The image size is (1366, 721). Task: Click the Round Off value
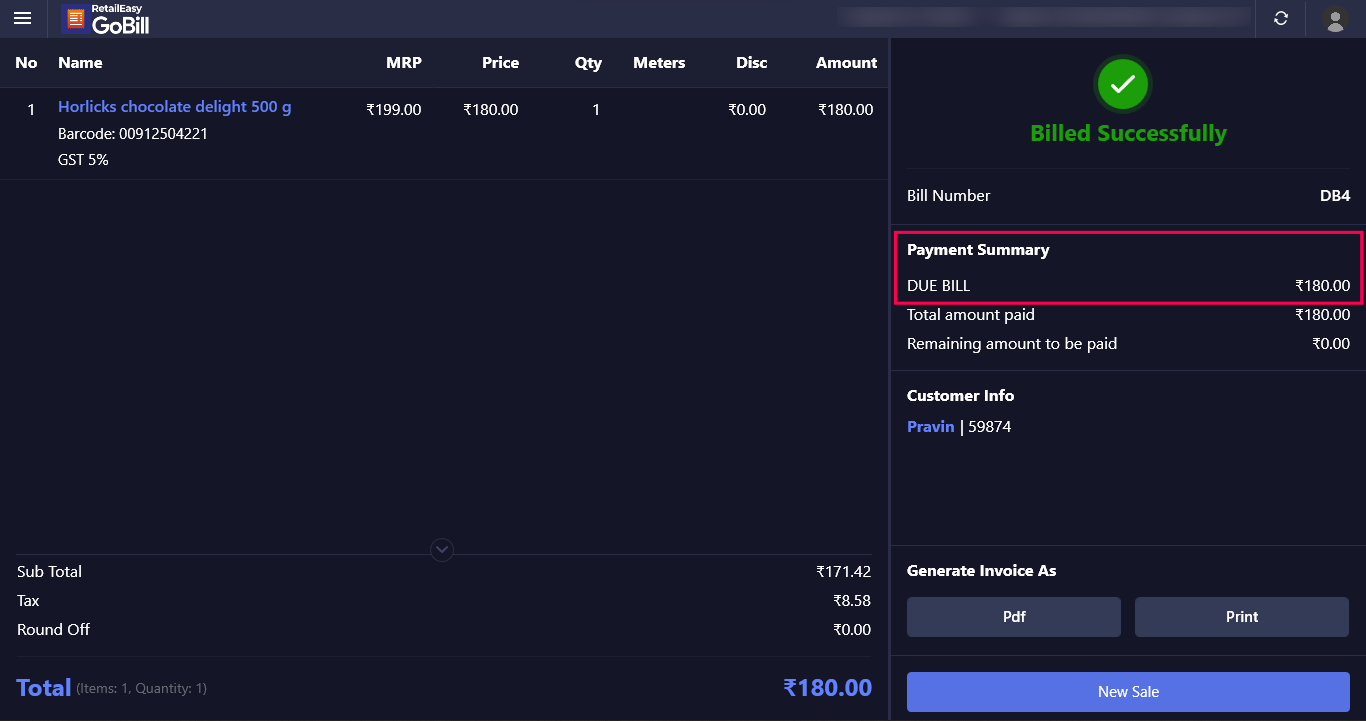[852, 630]
